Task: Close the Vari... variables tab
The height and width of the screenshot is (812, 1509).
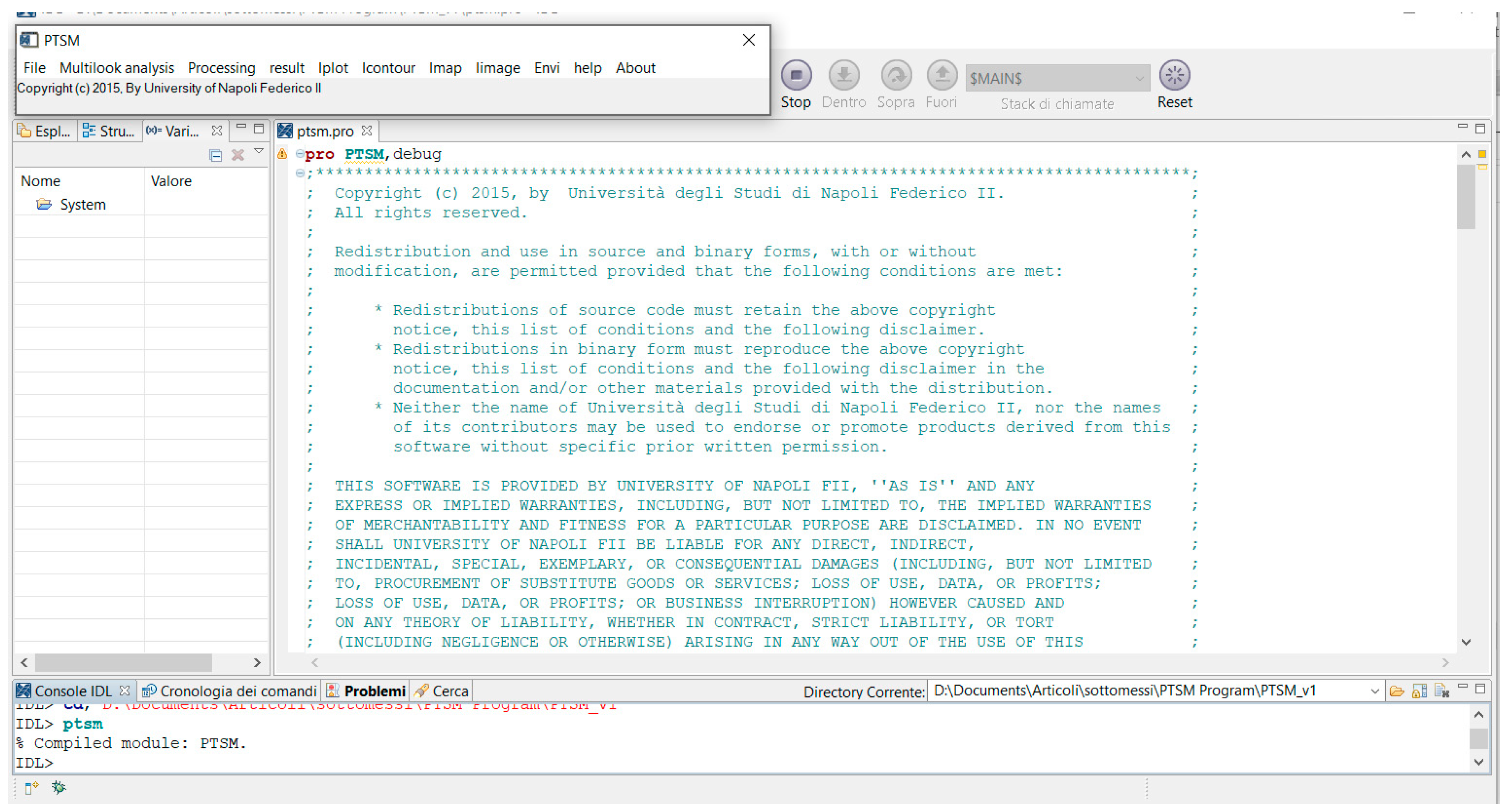Action: (x=217, y=130)
